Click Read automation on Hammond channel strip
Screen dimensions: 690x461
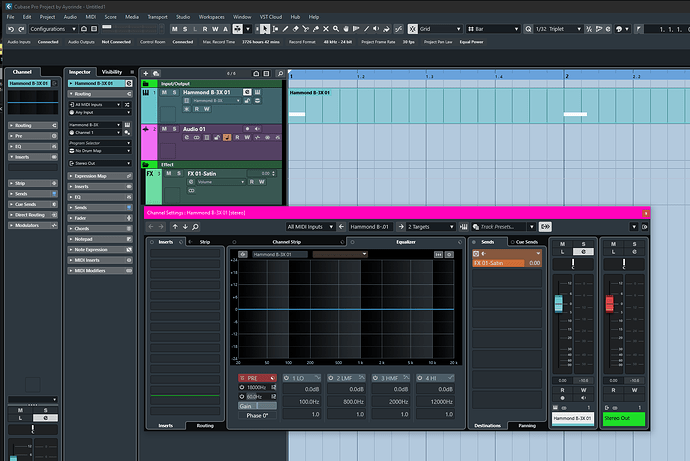[x=562, y=390]
